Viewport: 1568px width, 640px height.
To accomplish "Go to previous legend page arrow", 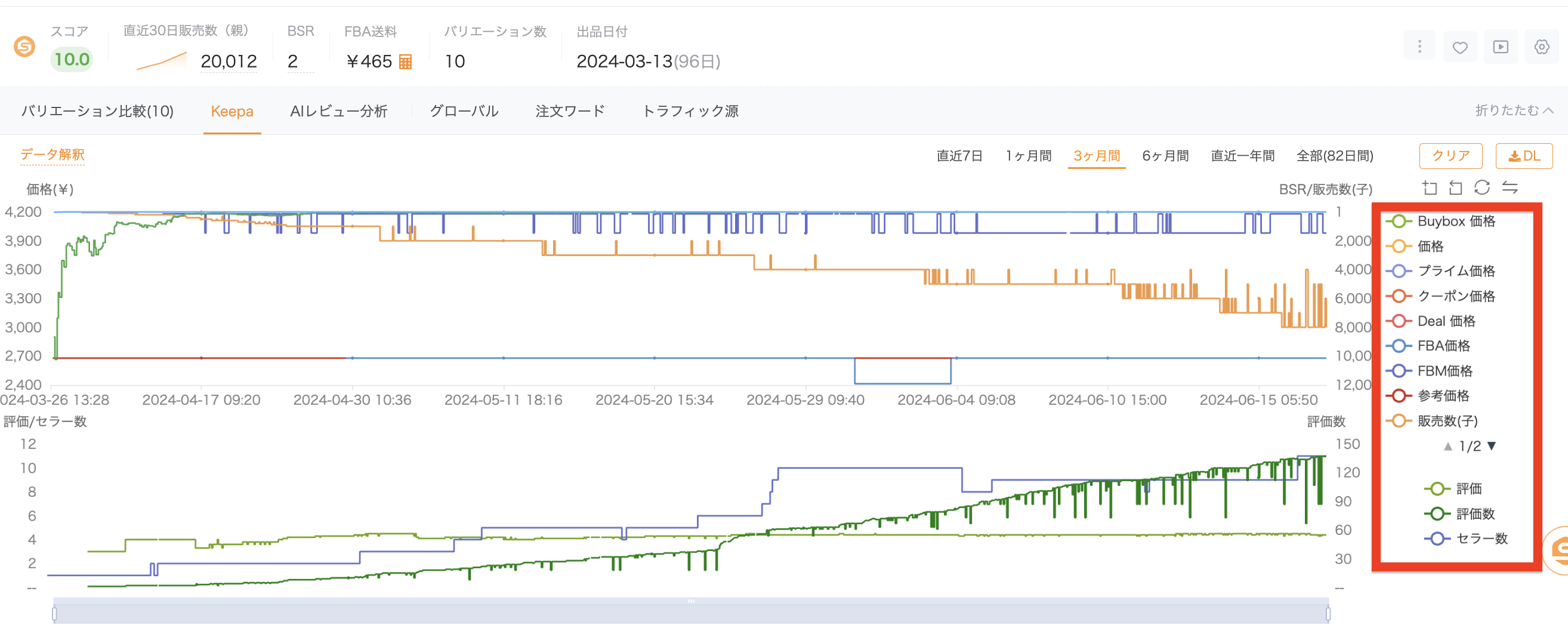I will 1448,447.
